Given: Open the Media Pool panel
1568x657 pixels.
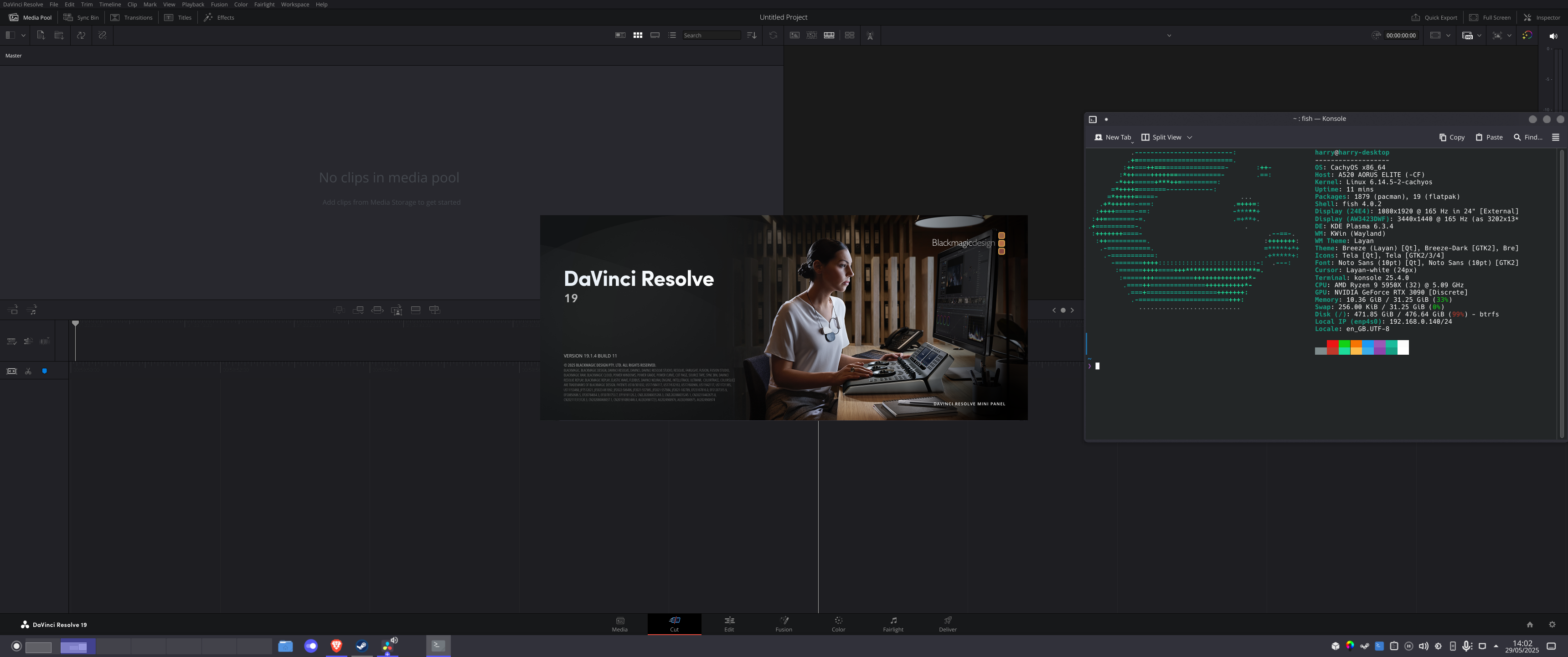Looking at the screenshot, I should [x=31, y=18].
